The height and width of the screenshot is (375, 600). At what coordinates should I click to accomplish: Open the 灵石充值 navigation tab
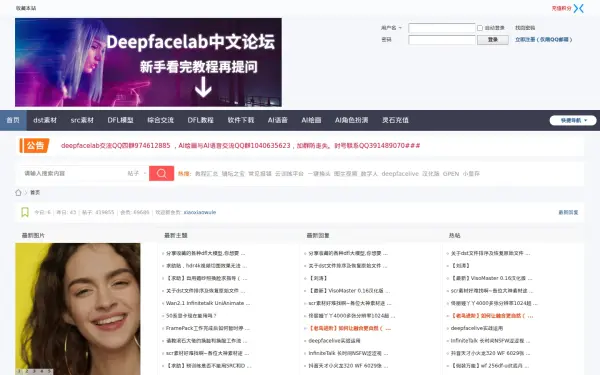click(395, 120)
